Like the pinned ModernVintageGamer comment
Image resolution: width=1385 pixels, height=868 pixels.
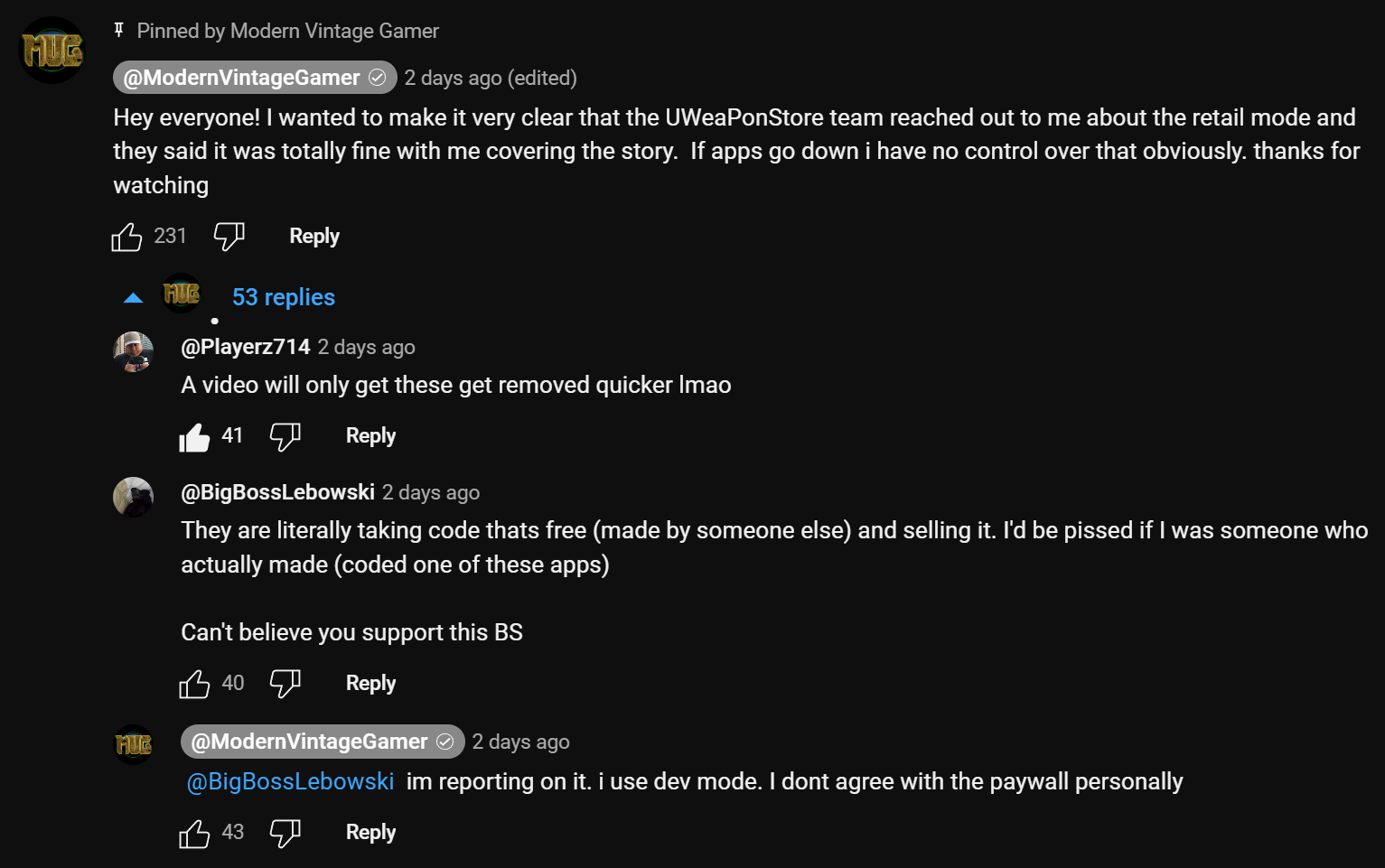pyautogui.click(x=126, y=237)
